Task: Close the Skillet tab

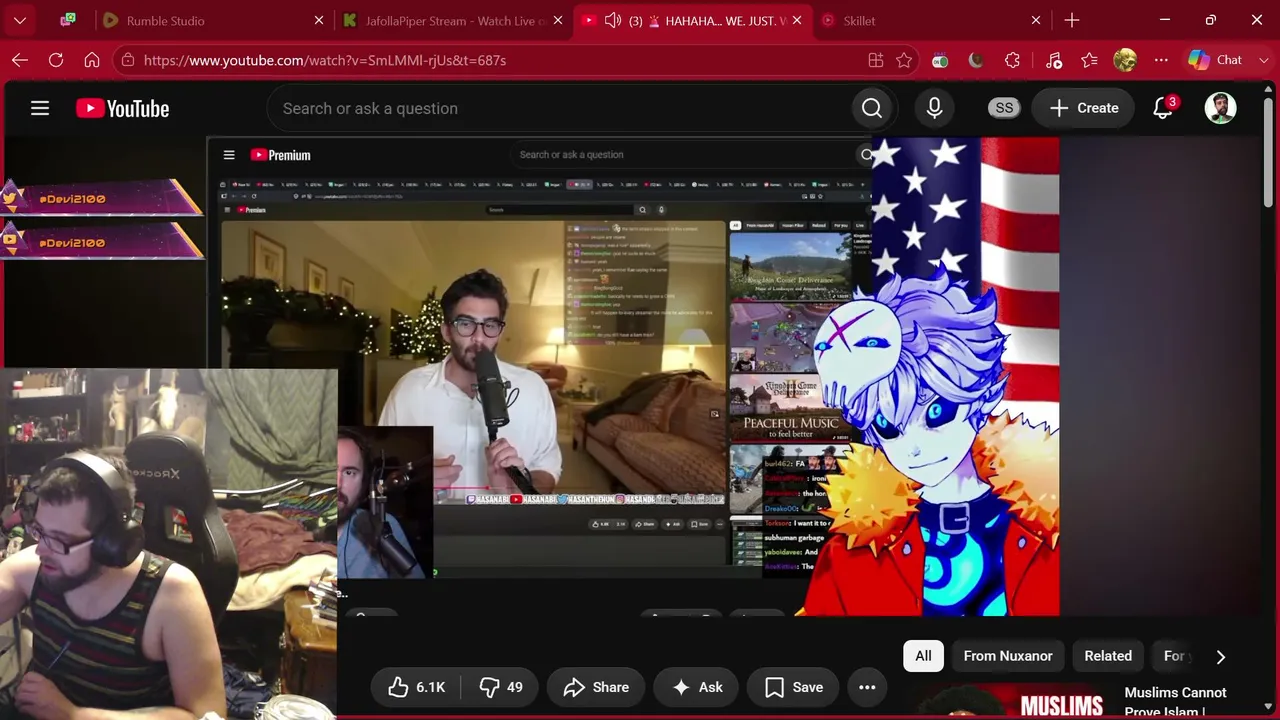Action: point(1036,20)
